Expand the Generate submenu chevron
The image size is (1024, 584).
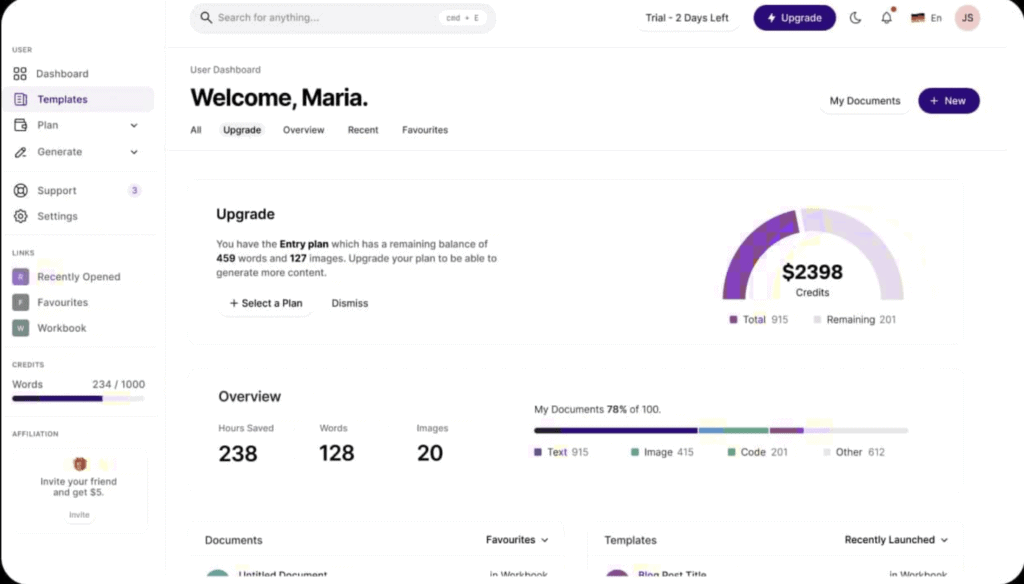[134, 152]
